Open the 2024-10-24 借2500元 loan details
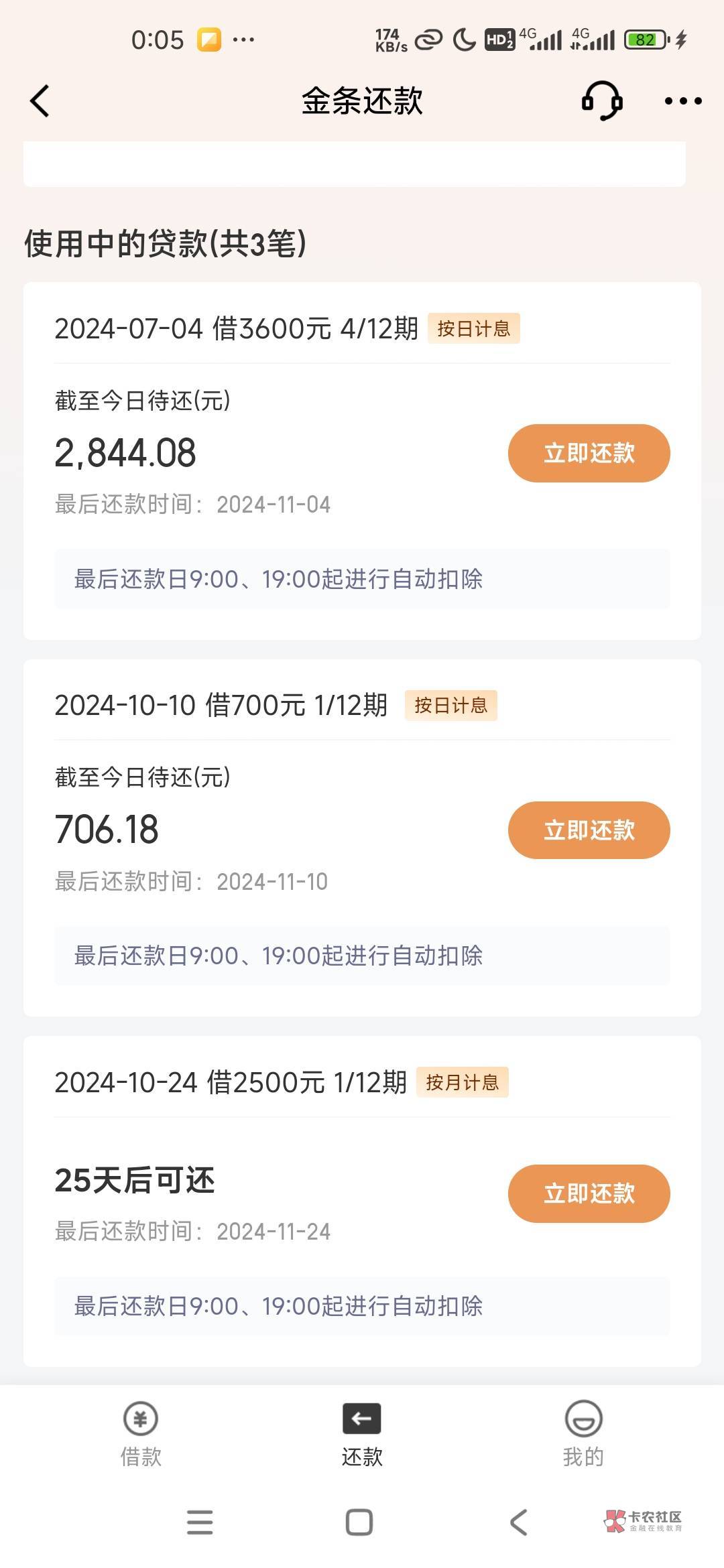This screenshot has width=724, height=1568. tap(231, 1083)
